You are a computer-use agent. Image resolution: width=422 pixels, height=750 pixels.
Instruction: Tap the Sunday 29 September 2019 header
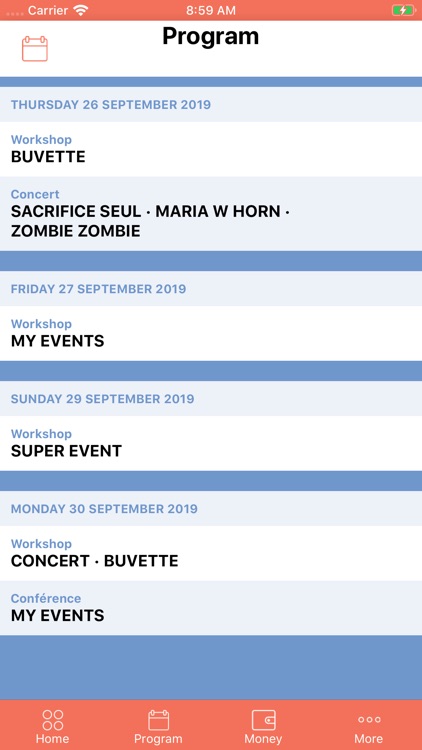211,398
